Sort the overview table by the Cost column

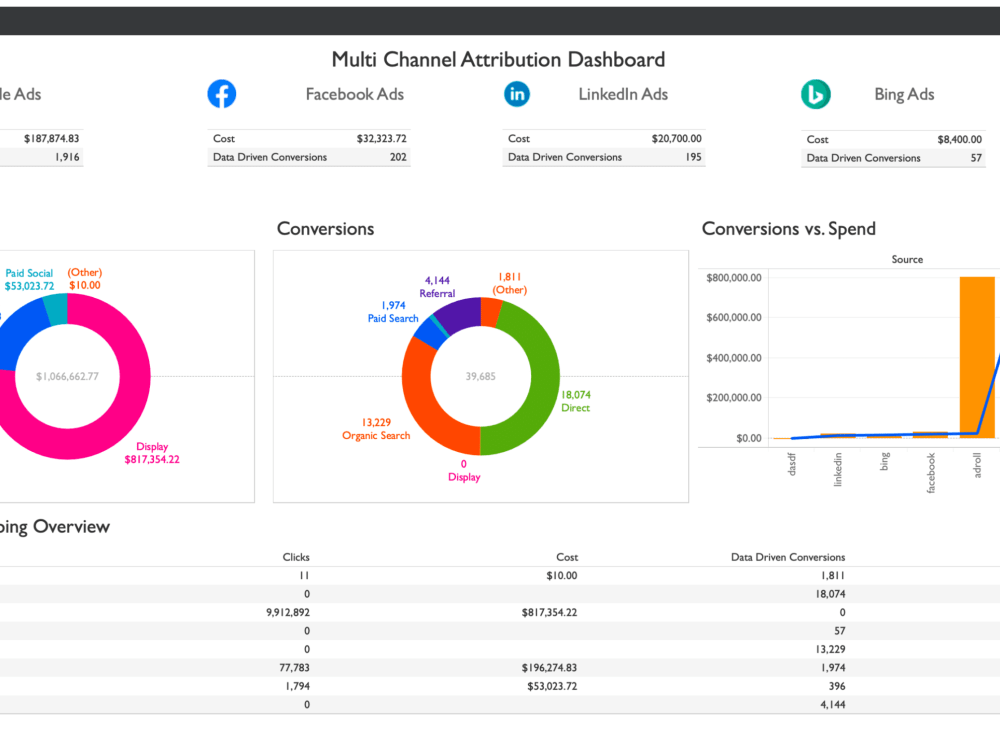pos(567,557)
